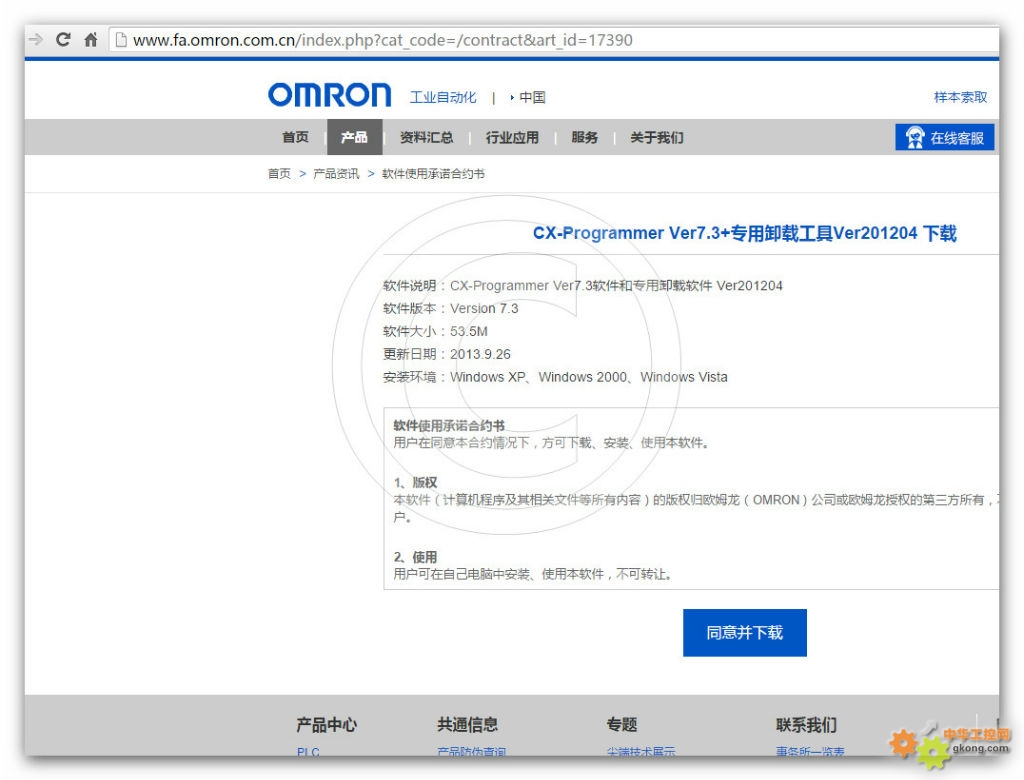The width and height of the screenshot is (1024, 780).
Task: Focus the URL address field
Action: 554,40
